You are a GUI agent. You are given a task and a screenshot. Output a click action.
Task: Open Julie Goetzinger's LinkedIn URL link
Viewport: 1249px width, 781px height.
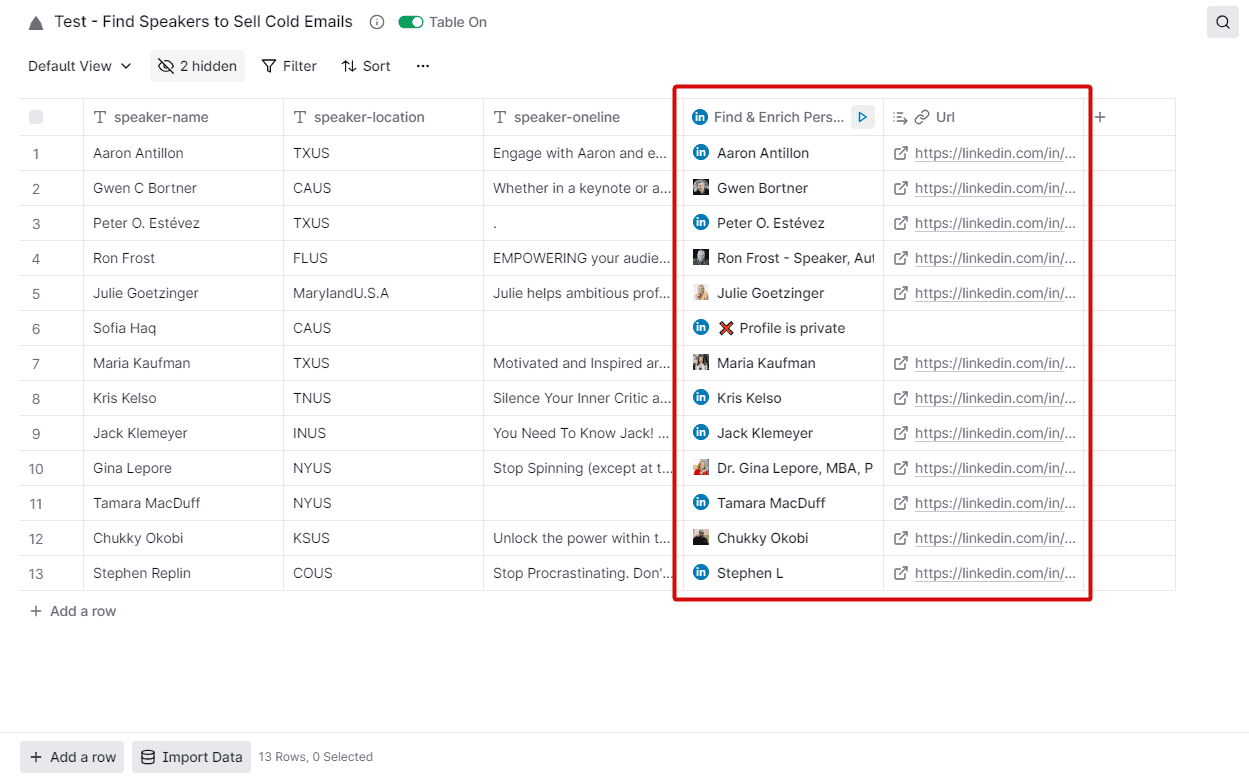(995, 293)
